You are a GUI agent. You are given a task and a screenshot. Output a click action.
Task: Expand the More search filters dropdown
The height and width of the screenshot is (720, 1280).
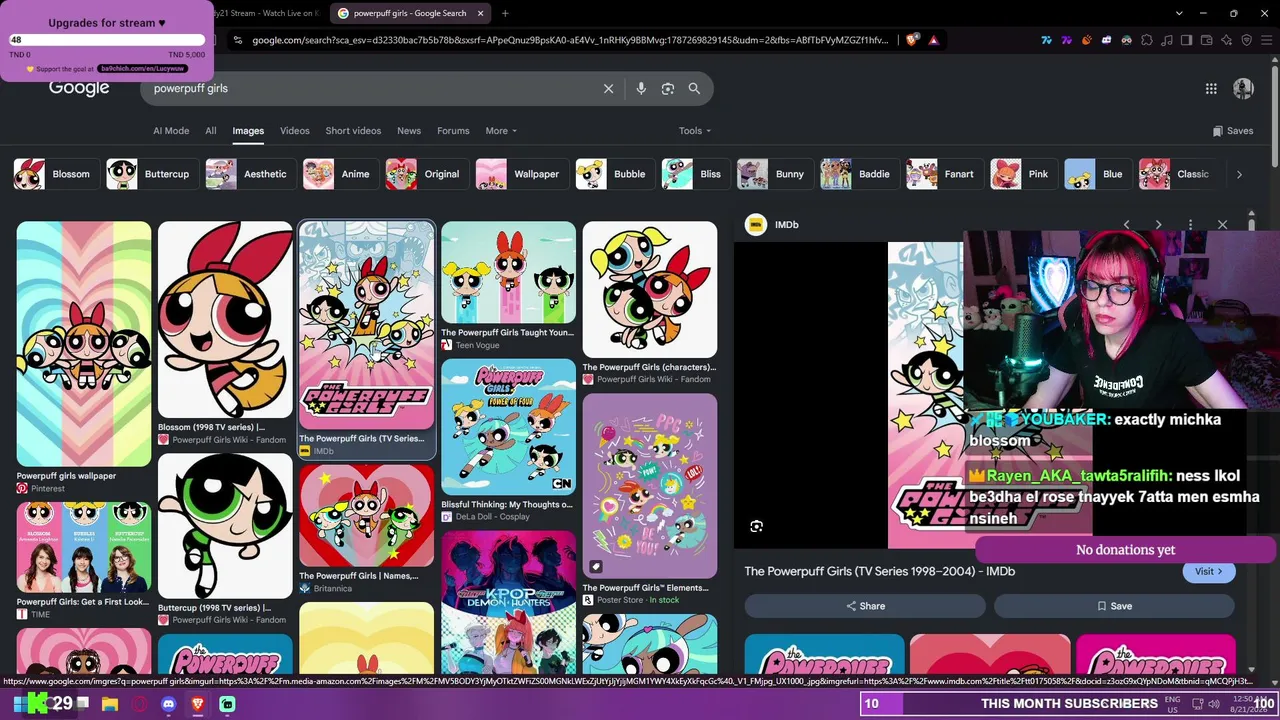(x=501, y=131)
